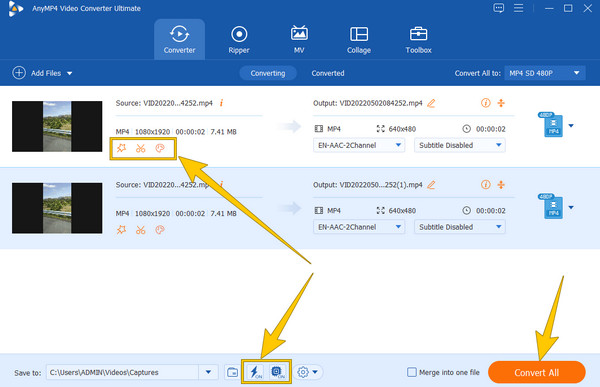The height and width of the screenshot is (387, 600).
Task: Open the hamburger menu in title bar
Action: coord(518,8)
